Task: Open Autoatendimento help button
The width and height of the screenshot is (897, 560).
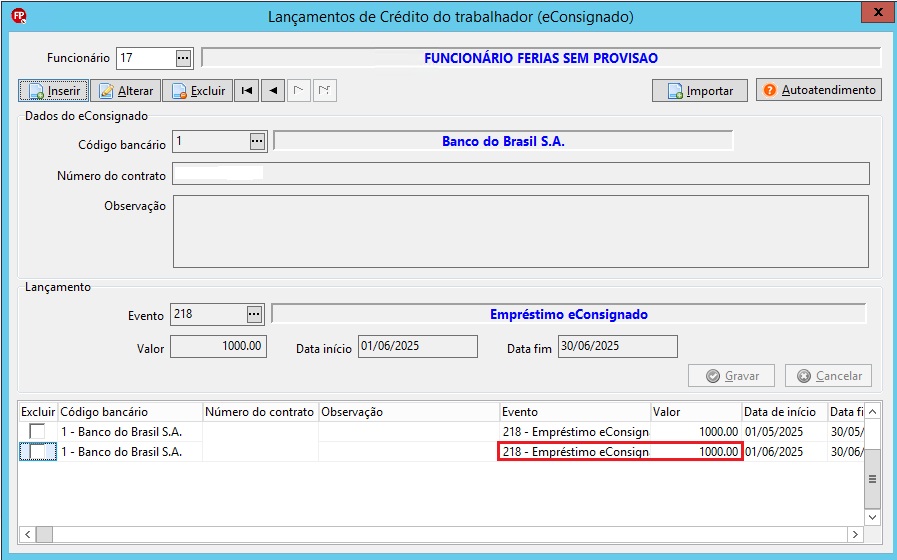Action: click(819, 90)
